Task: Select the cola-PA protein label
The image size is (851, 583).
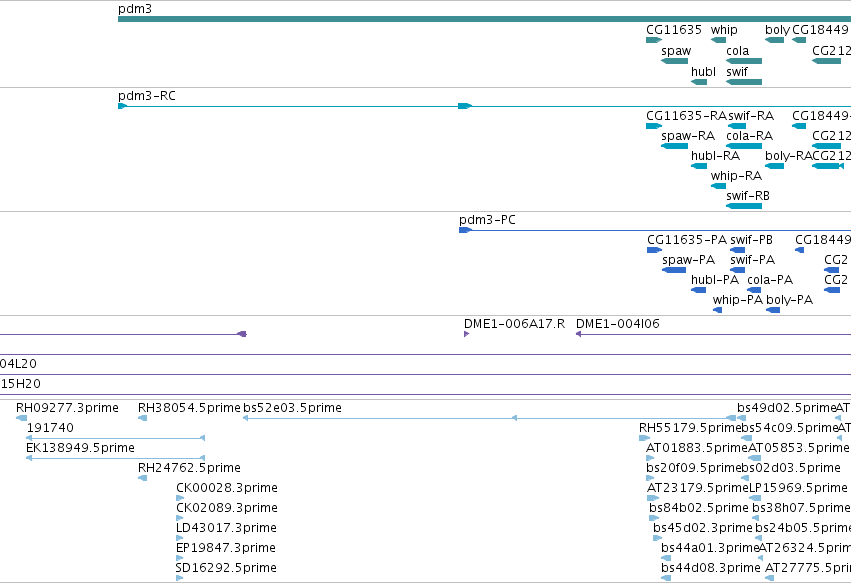Action: click(x=770, y=280)
